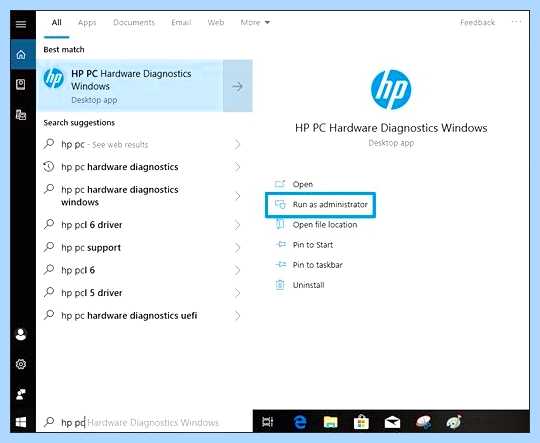Expand the 'hp pc - See web results' chevron

pos(237,144)
